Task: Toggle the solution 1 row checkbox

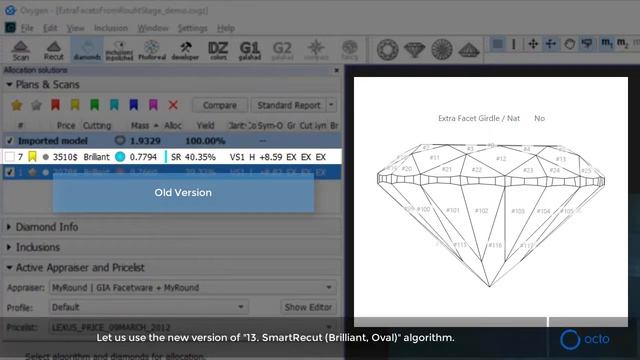Action: [9, 172]
